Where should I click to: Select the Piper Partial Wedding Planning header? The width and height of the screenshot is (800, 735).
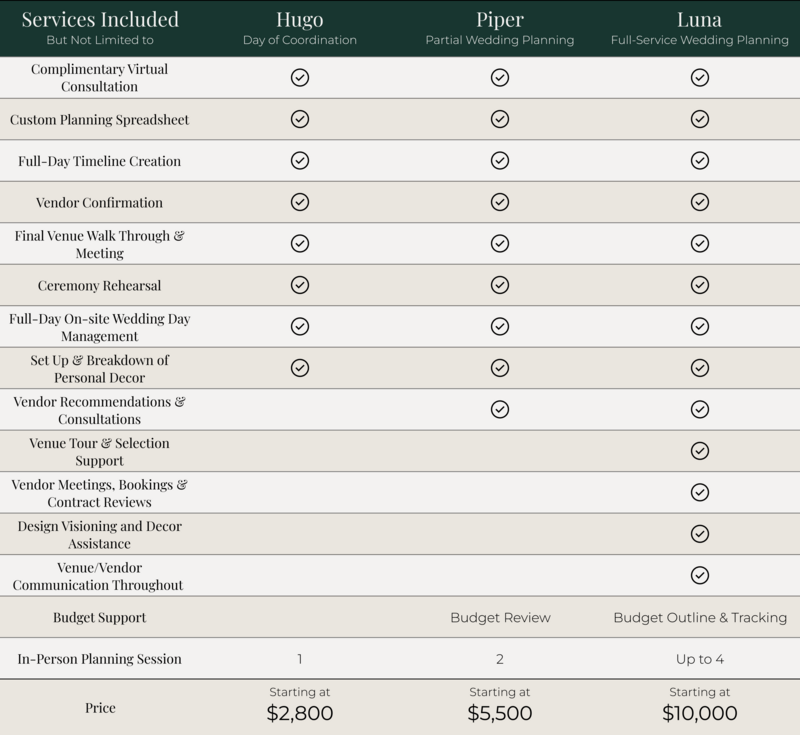pos(500,28)
